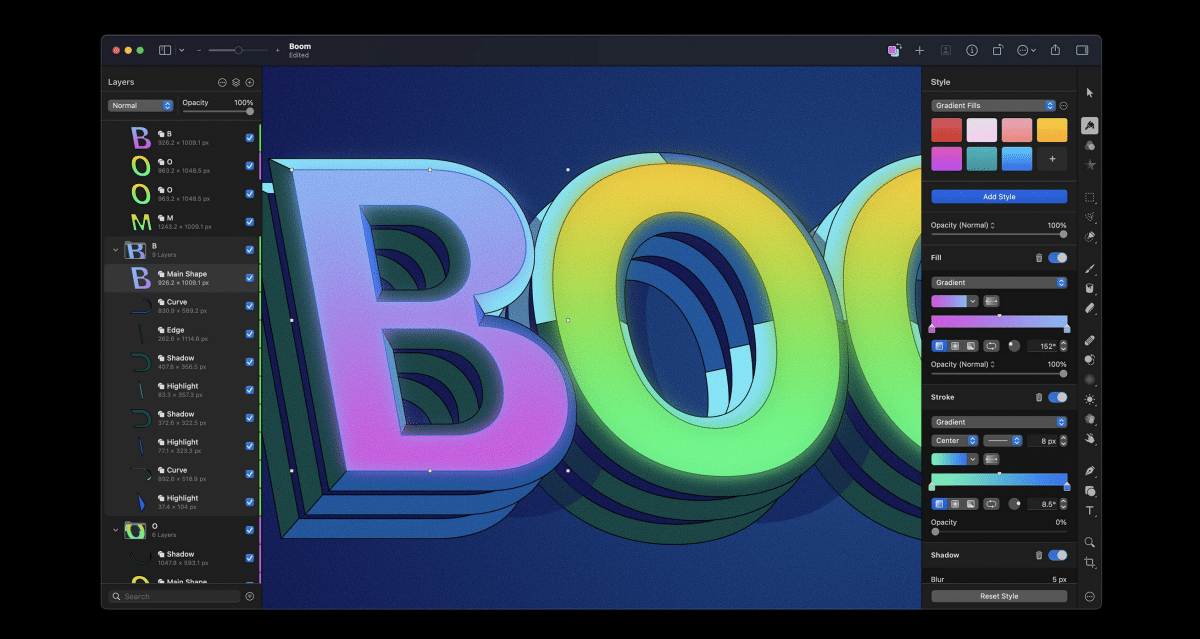Turn off the Stroke toggle switch
This screenshot has width=1200, height=639.
(1057, 397)
